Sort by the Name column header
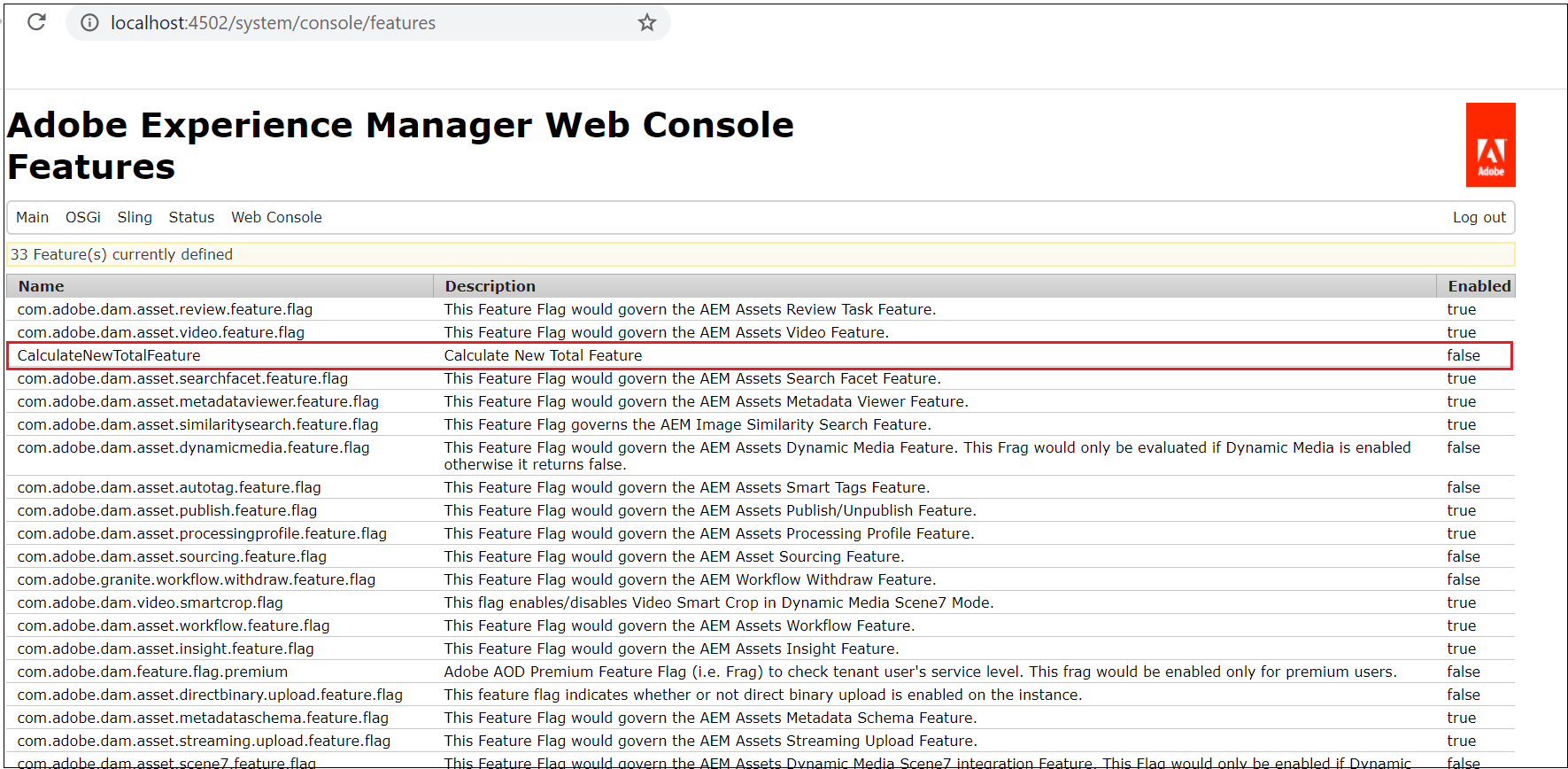Viewport: 1568px width, 769px height. [220, 286]
